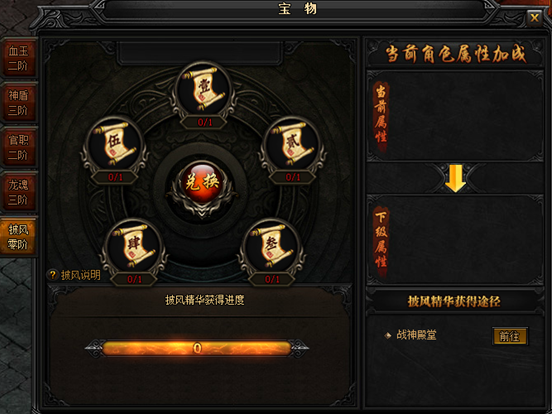Click the 叁 scroll icon
This screenshot has width=552, height=415.
click(272, 245)
